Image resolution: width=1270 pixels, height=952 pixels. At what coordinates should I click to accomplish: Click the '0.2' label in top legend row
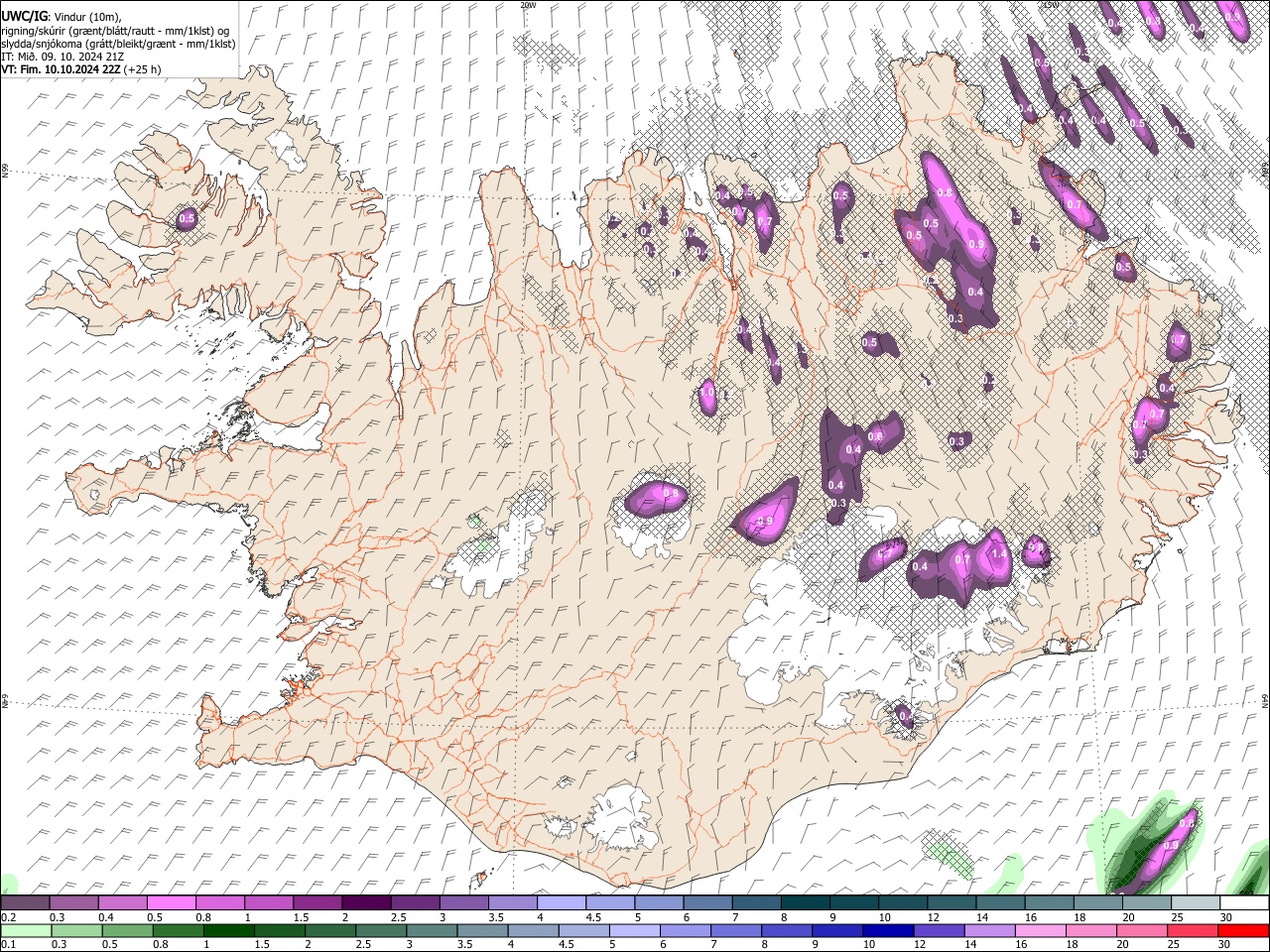tap(8, 917)
